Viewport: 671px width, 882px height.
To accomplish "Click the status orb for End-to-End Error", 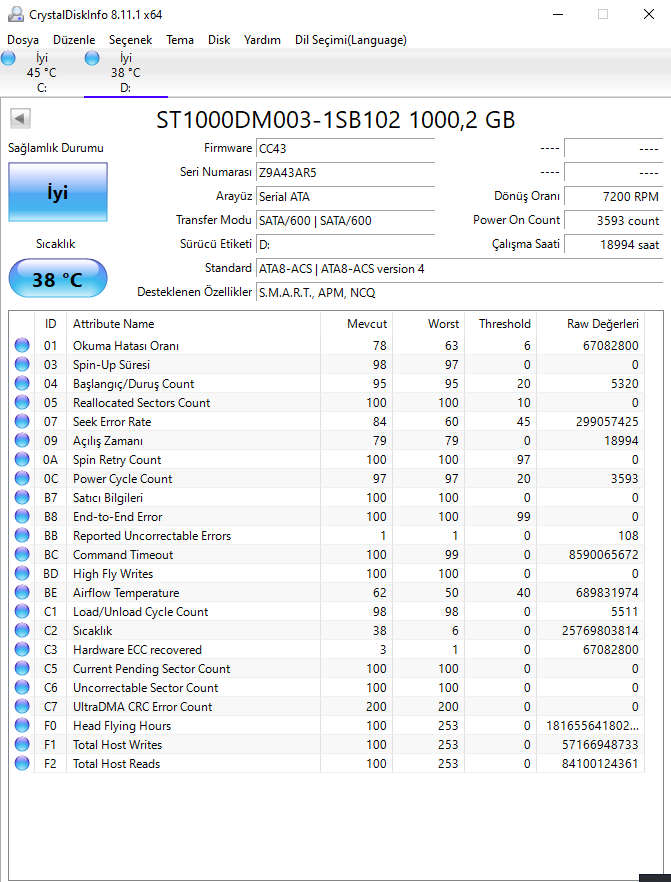I will pos(22,516).
